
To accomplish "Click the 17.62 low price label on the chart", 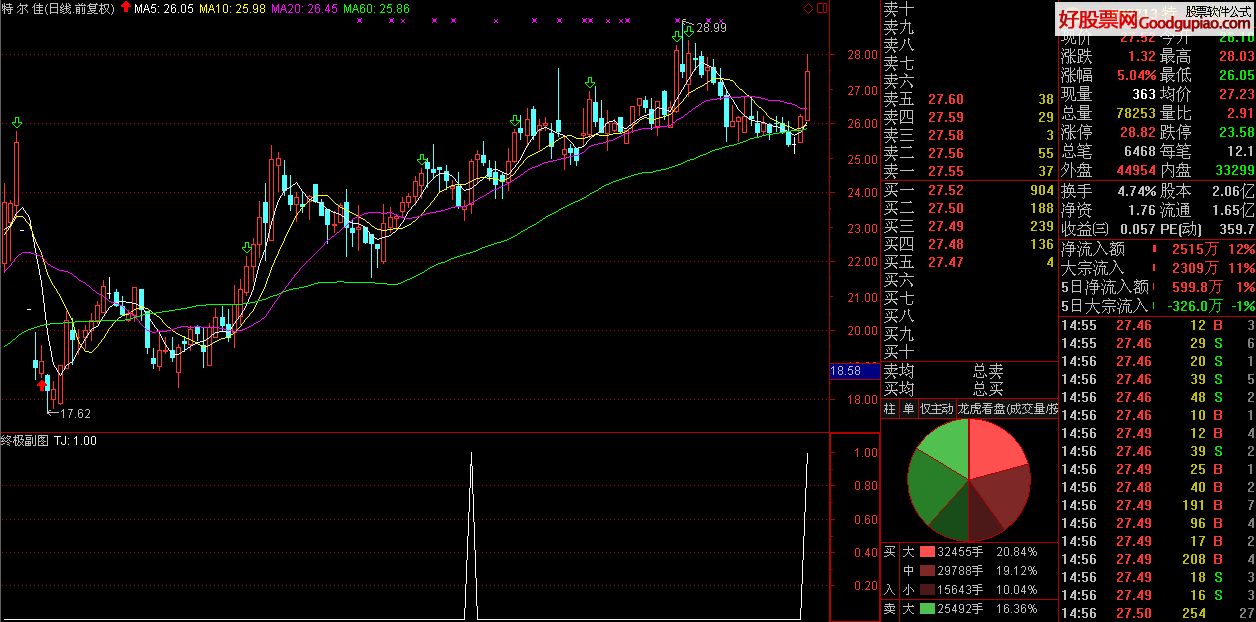I will pyautogui.click(x=75, y=413).
